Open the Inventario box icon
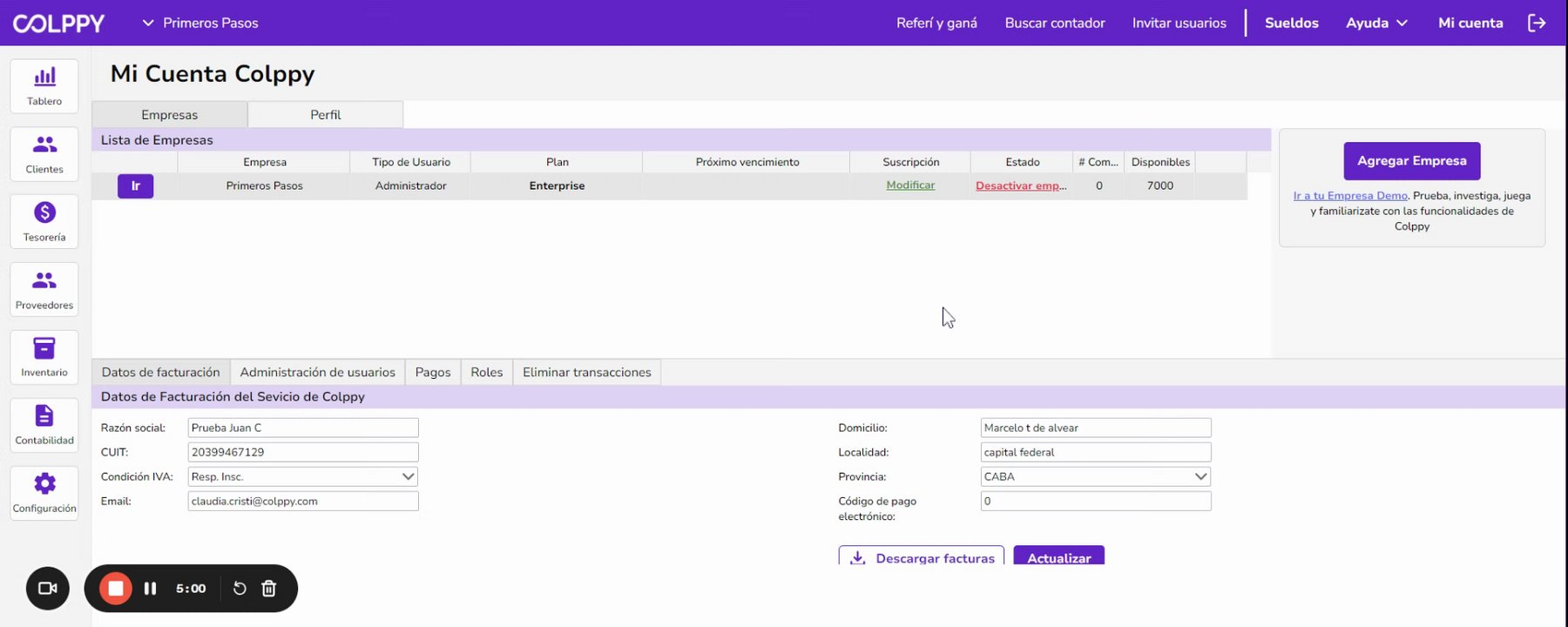 44,357
